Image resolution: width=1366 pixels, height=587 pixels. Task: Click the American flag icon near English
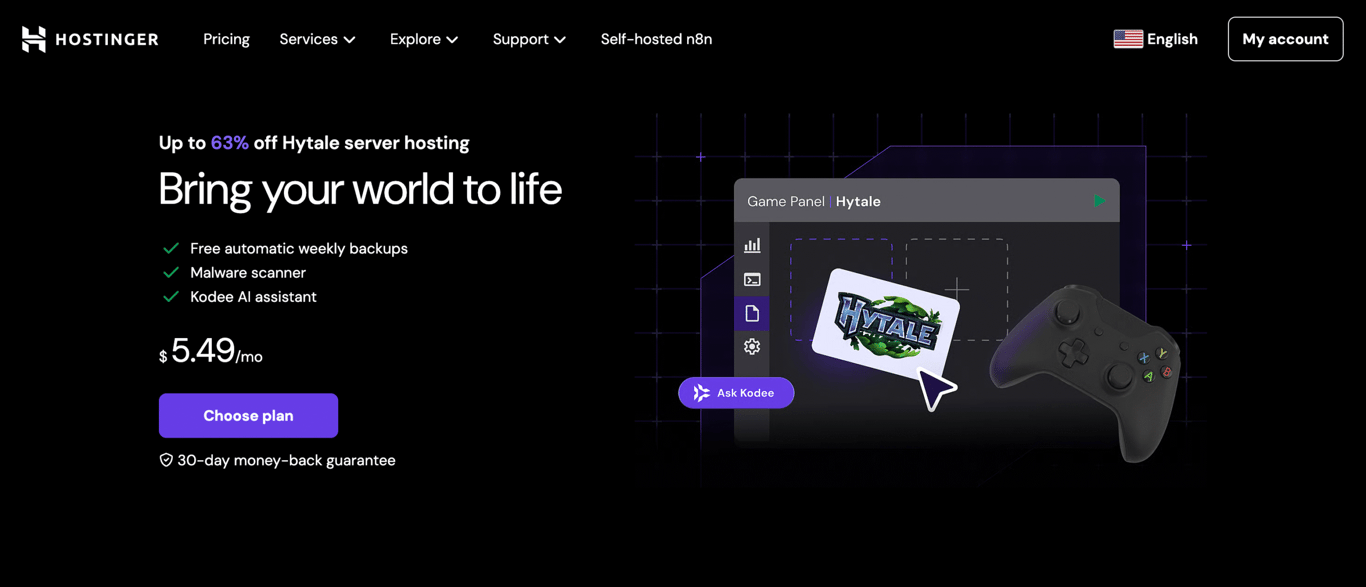tap(1127, 38)
